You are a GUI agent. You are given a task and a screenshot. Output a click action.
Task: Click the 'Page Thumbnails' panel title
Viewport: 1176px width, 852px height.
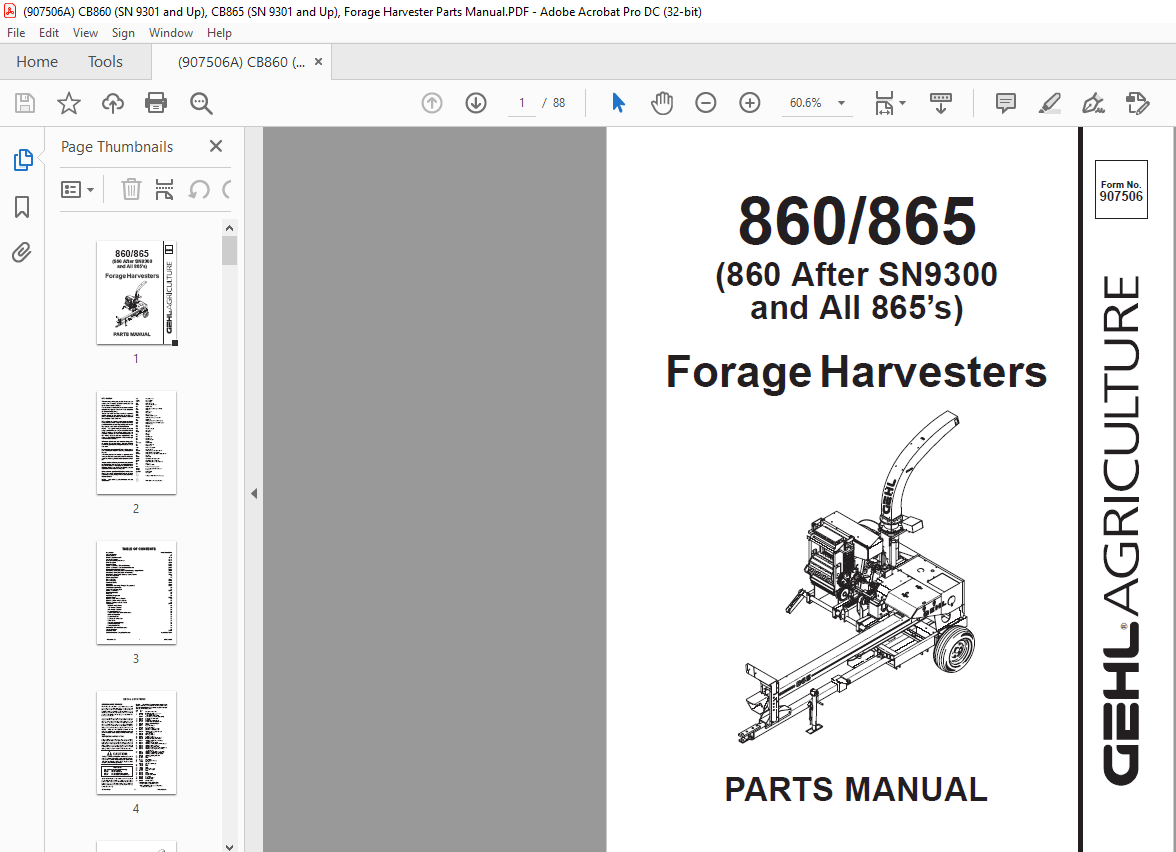[117, 147]
